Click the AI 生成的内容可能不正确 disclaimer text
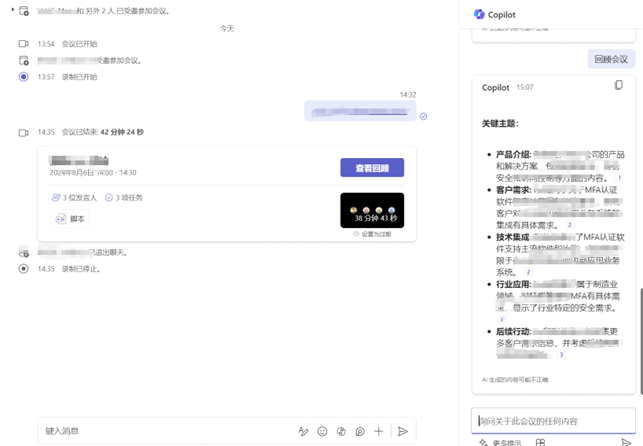643x446 pixels. (515, 380)
